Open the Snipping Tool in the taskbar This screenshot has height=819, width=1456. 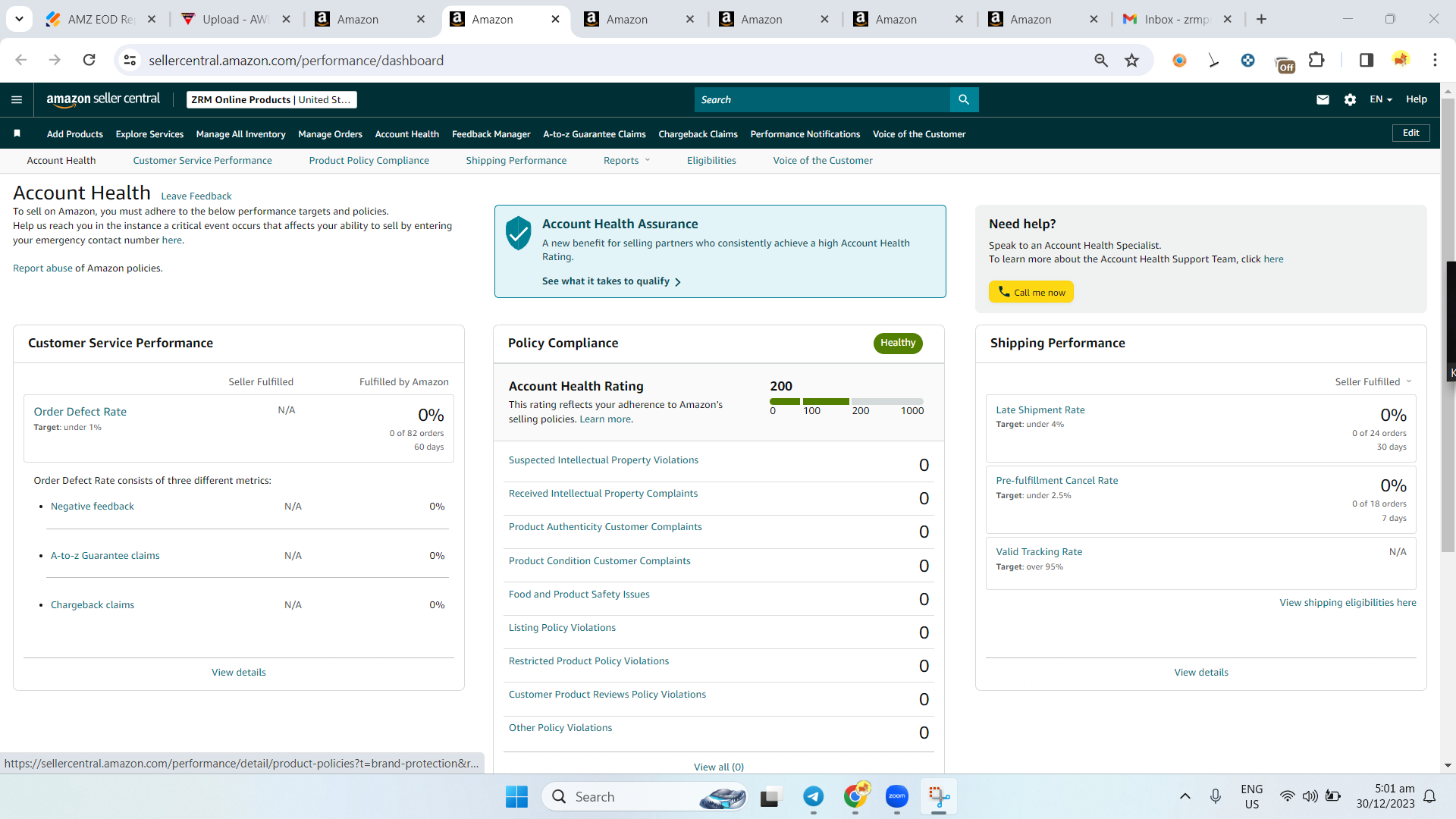939,796
